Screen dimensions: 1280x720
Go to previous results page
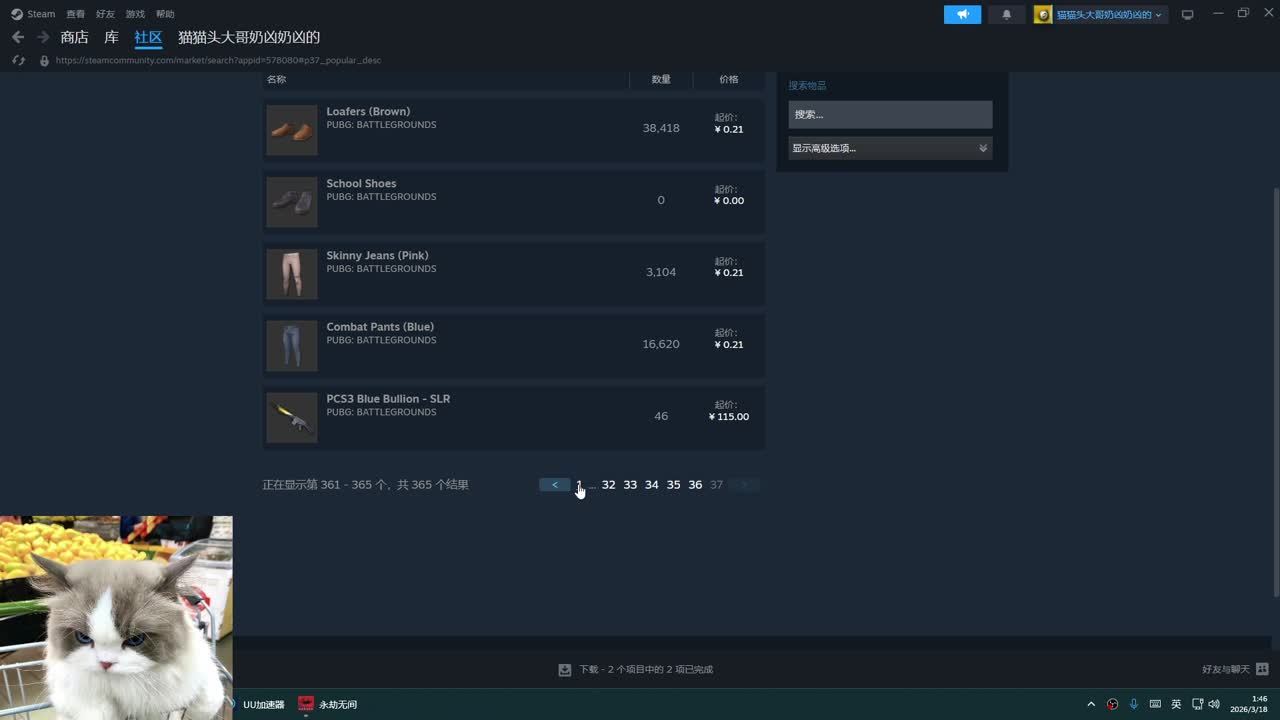click(x=554, y=485)
